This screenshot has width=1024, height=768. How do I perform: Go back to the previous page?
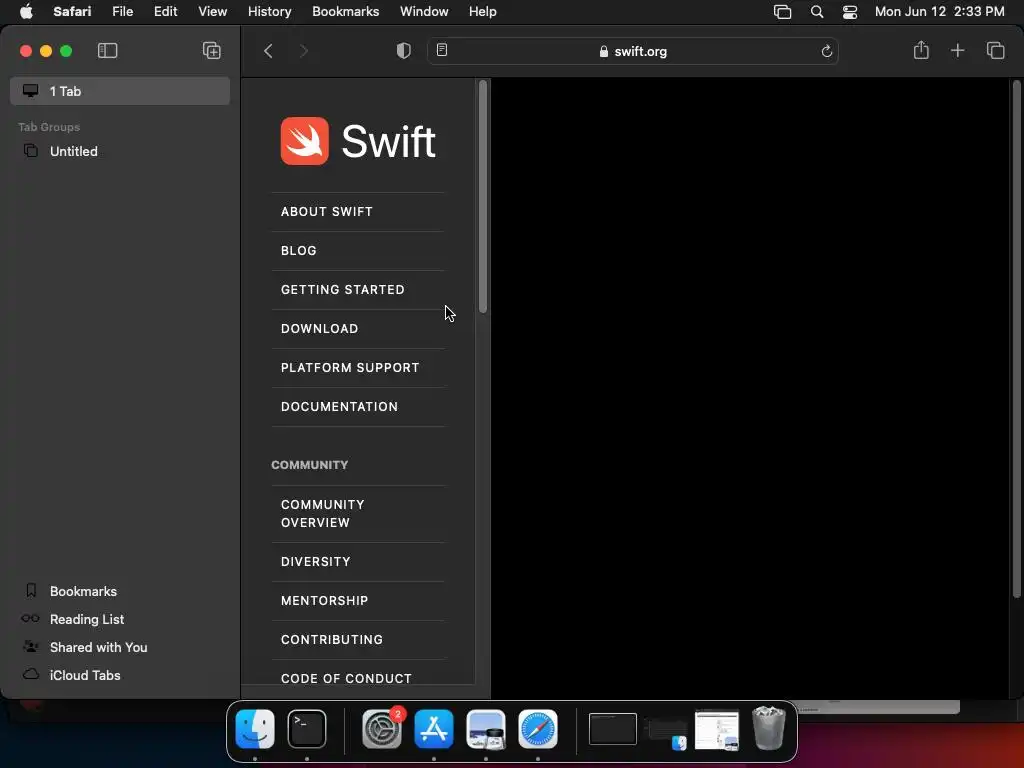point(268,51)
